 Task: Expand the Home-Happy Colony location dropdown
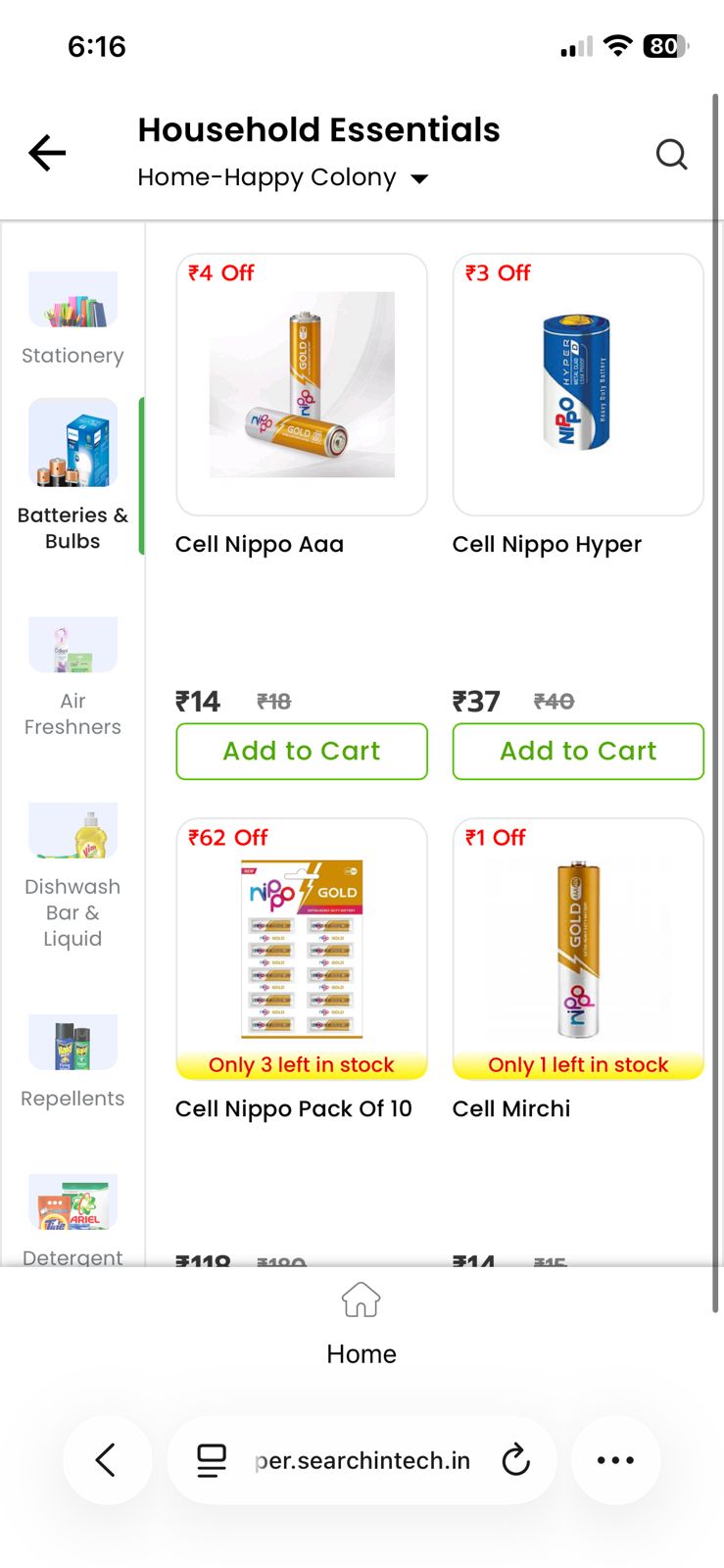click(x=419, y=178)
